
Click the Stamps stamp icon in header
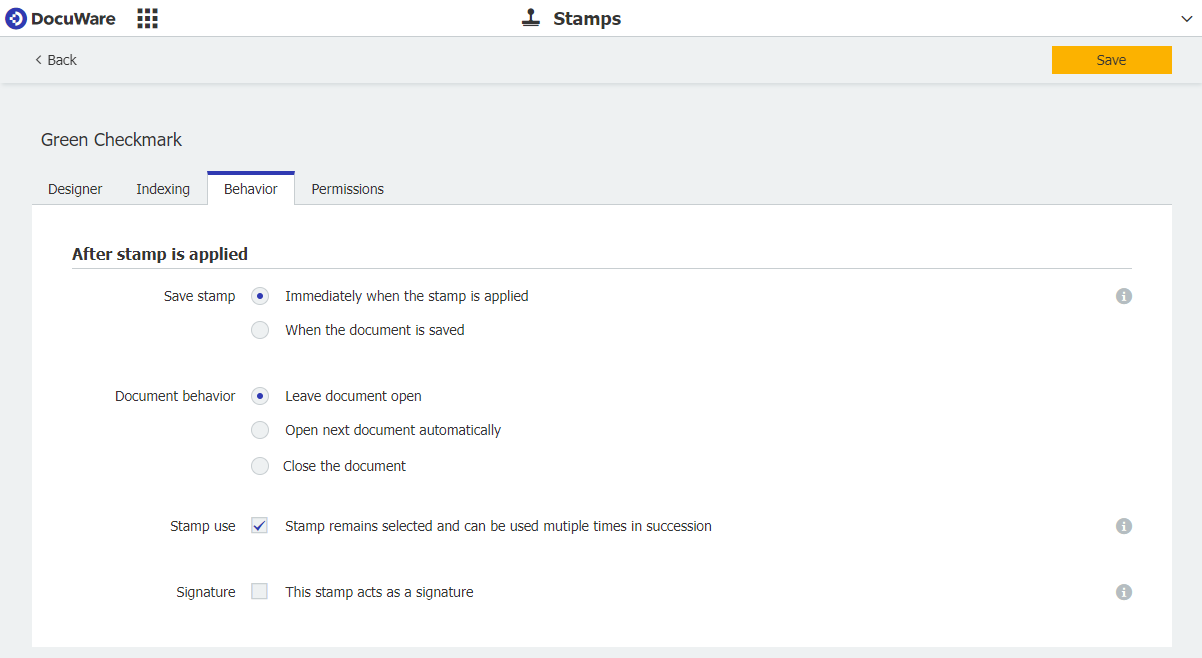(531, 18)
